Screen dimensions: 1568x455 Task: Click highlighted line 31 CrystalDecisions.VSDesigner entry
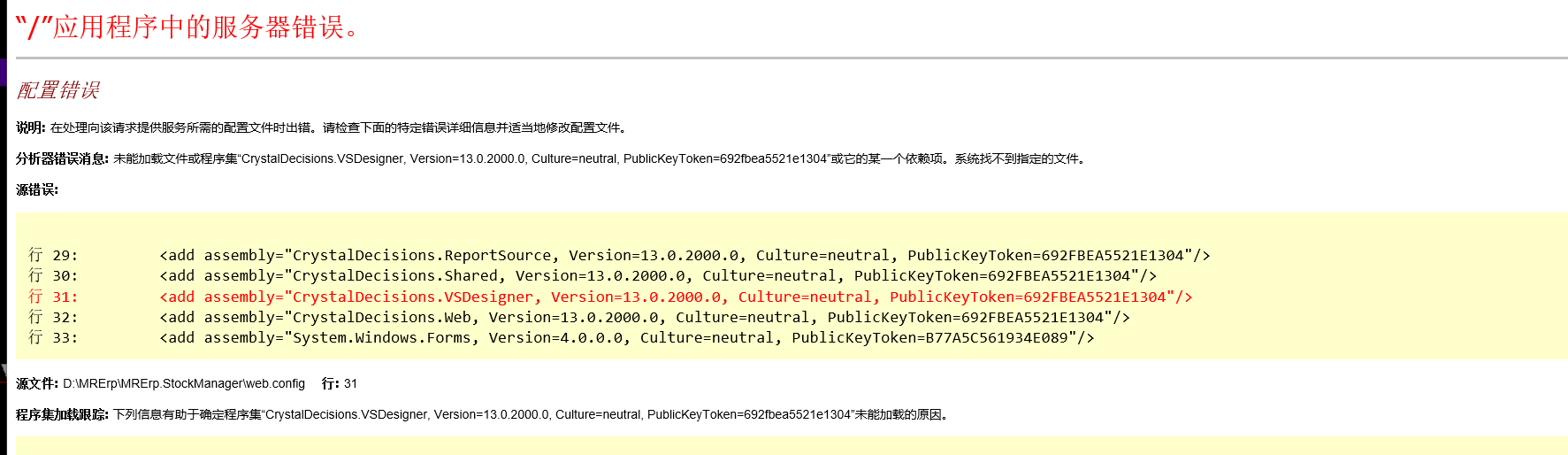click(610, 297)
